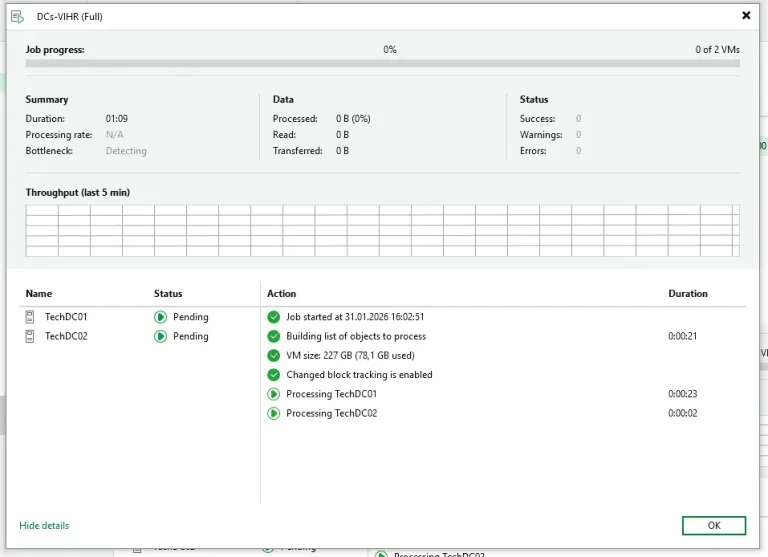Screen dimensions: 768x557
Task: Click the Job progress bar
Action: click(x=383, y=63)
